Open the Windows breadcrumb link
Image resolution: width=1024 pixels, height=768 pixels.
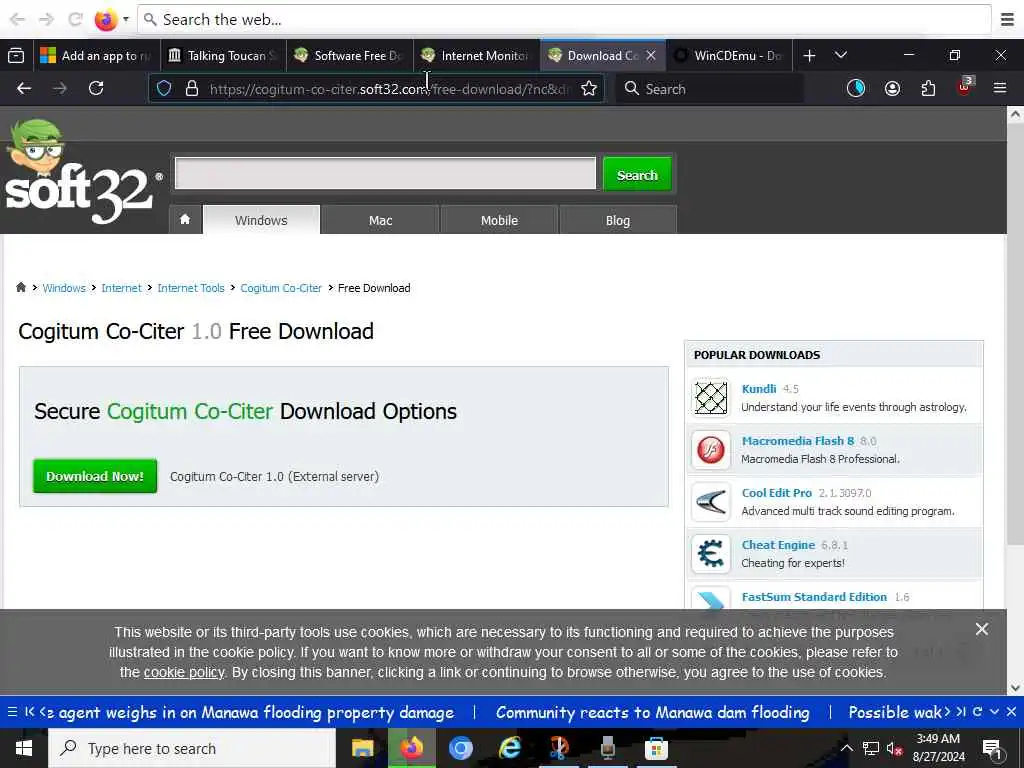[64, 288]
